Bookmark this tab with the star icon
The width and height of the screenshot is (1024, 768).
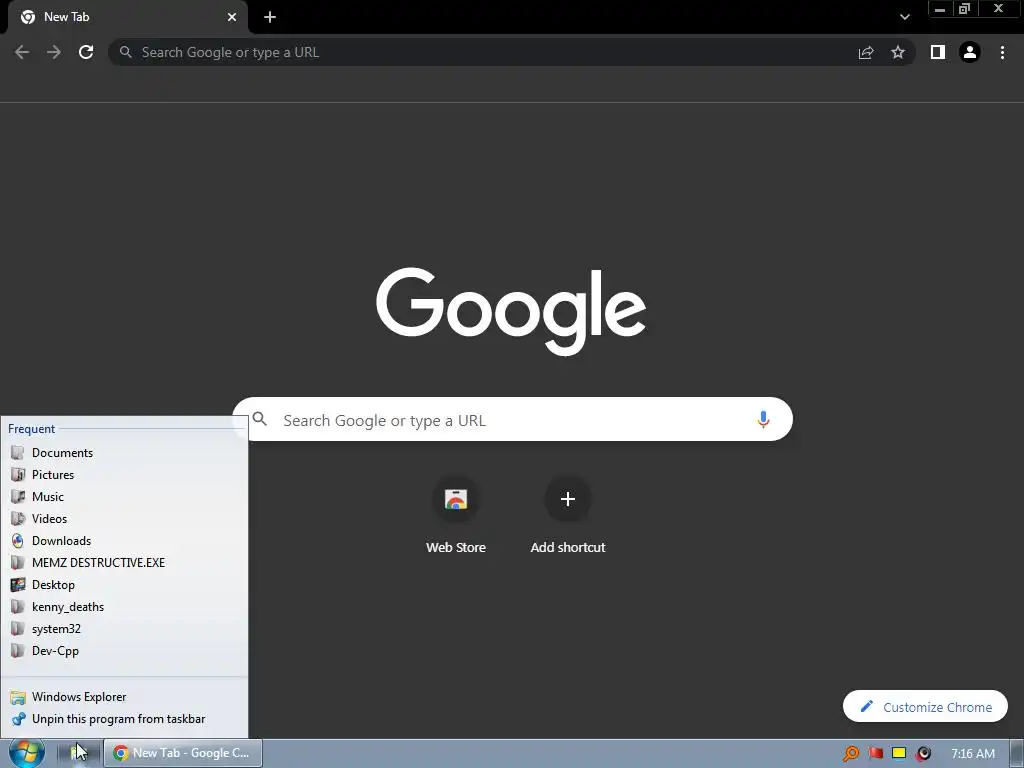[898, 52]
